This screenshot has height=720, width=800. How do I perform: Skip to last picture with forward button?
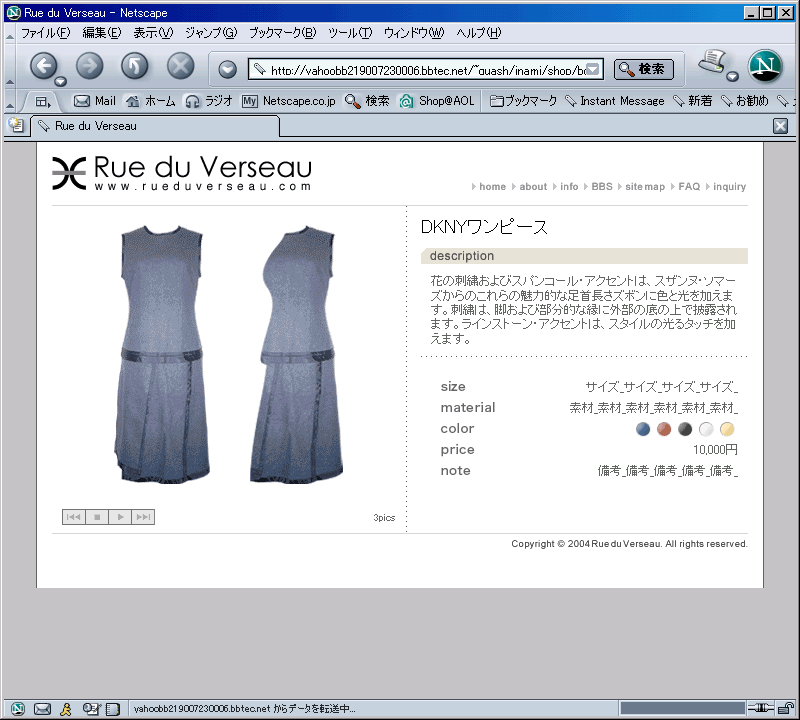(x=143, y=517)
